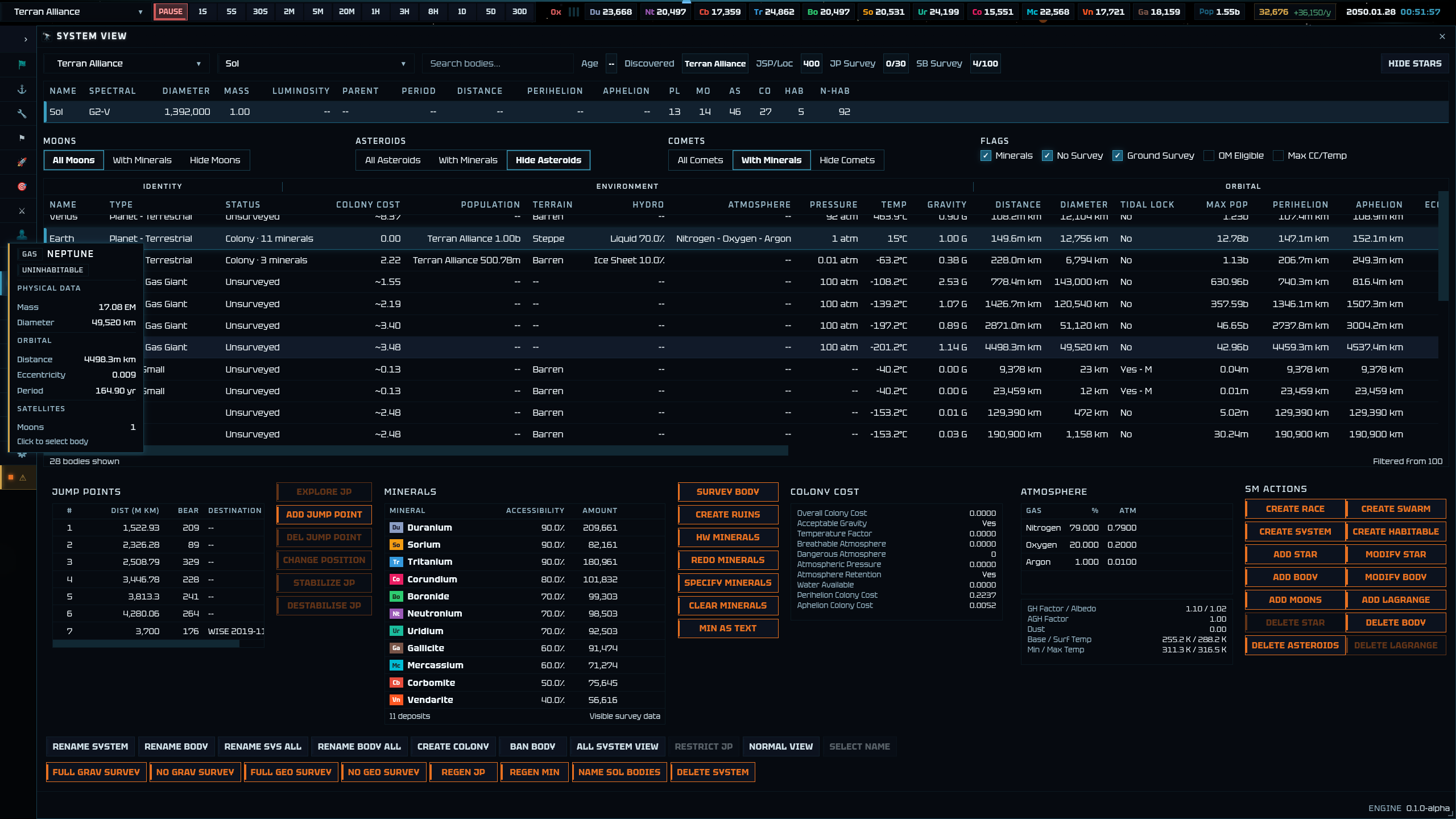
Task: Select Hide Comets filter
Action: click(x=847, y=160)
